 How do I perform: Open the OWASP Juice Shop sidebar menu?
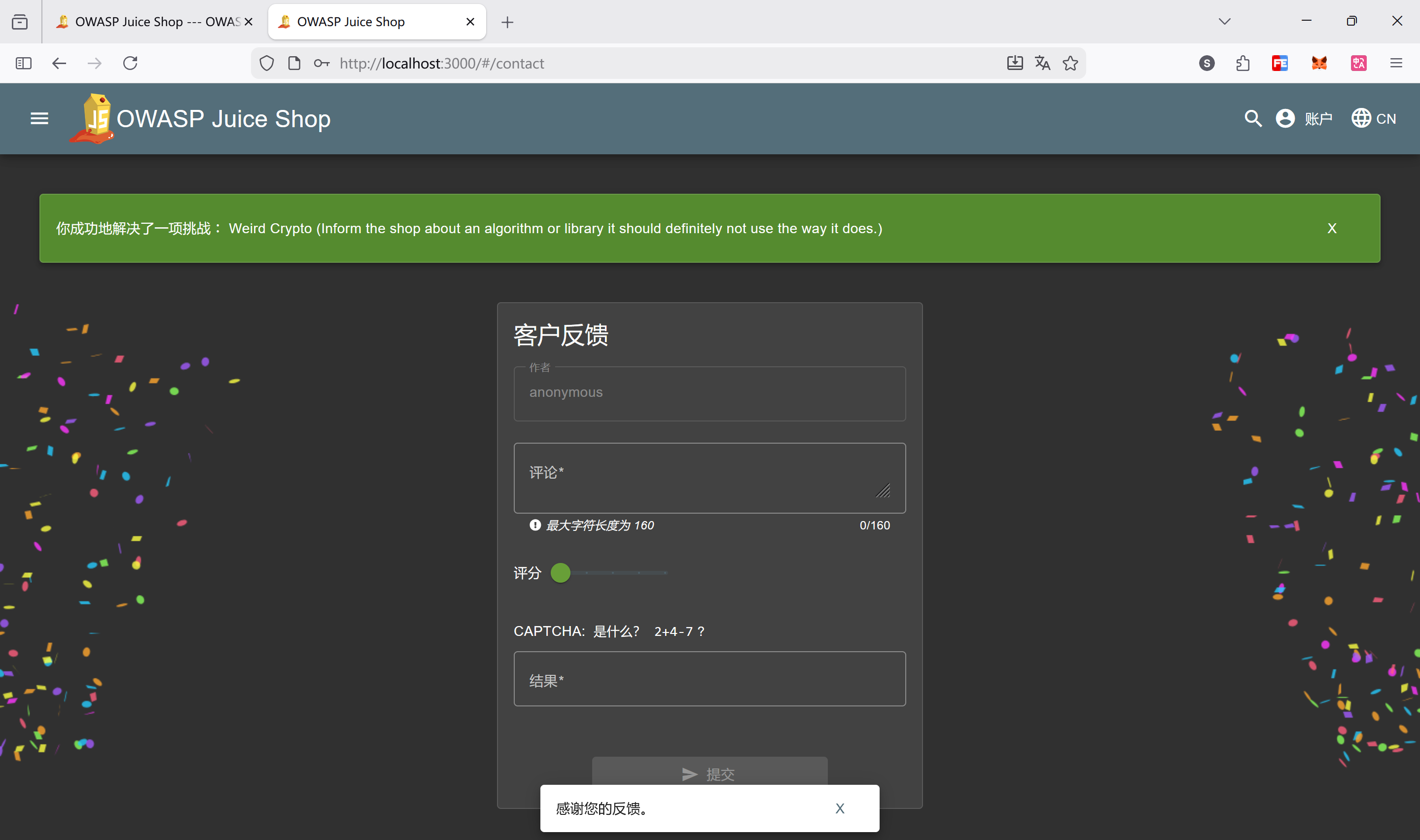[x=39, y=118]
